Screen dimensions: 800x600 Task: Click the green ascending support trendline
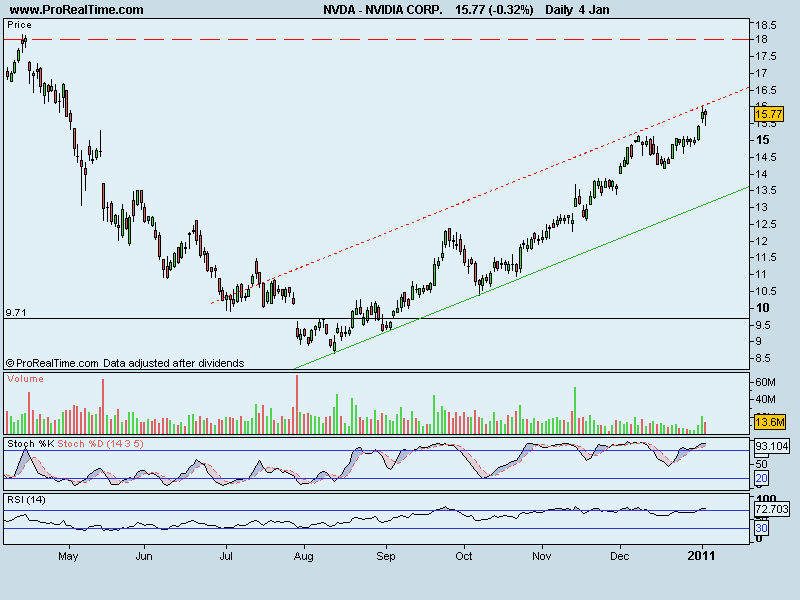click(x=521, y=278)
